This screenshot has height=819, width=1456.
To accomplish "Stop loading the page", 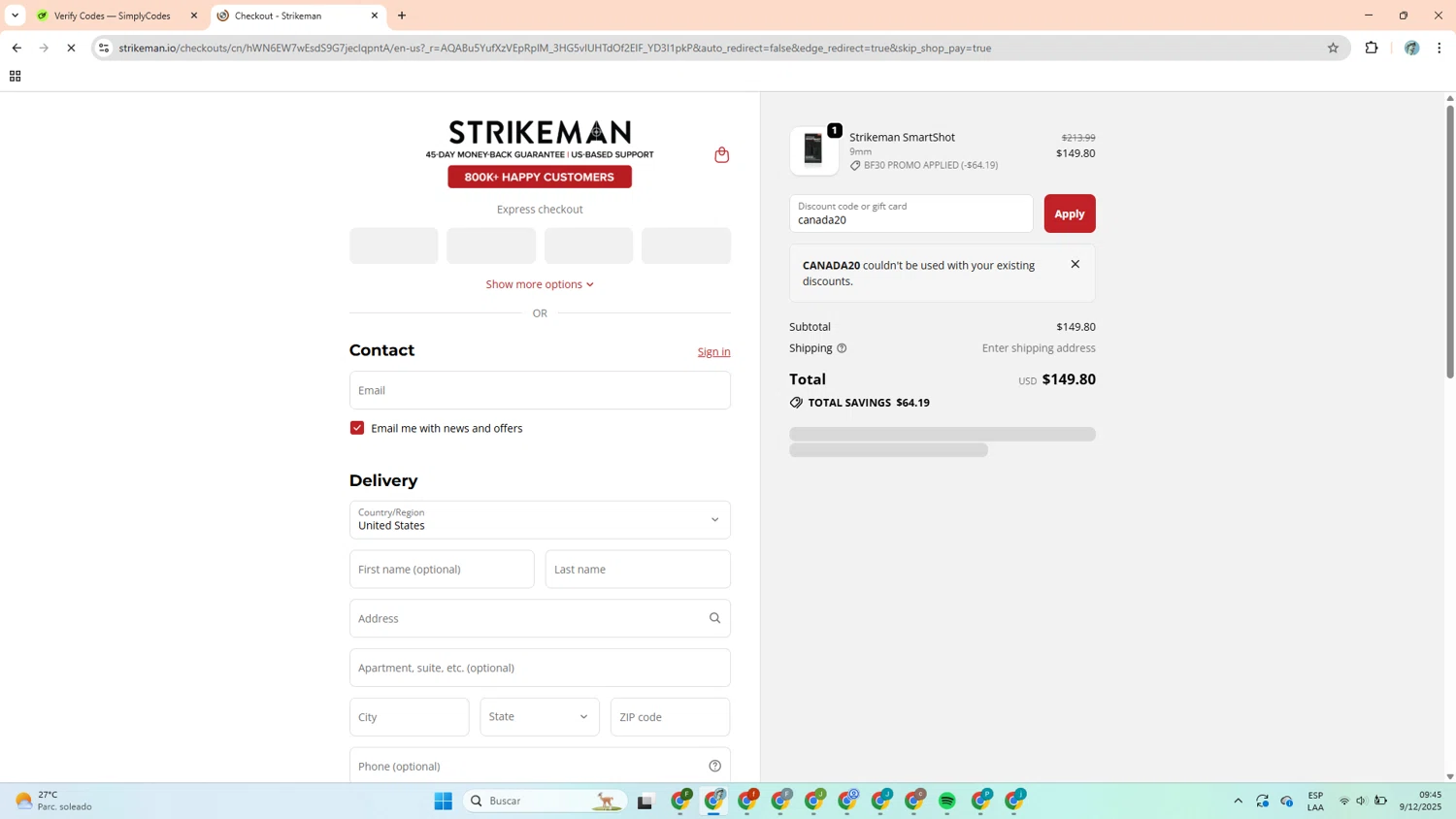I will point(71,48).
